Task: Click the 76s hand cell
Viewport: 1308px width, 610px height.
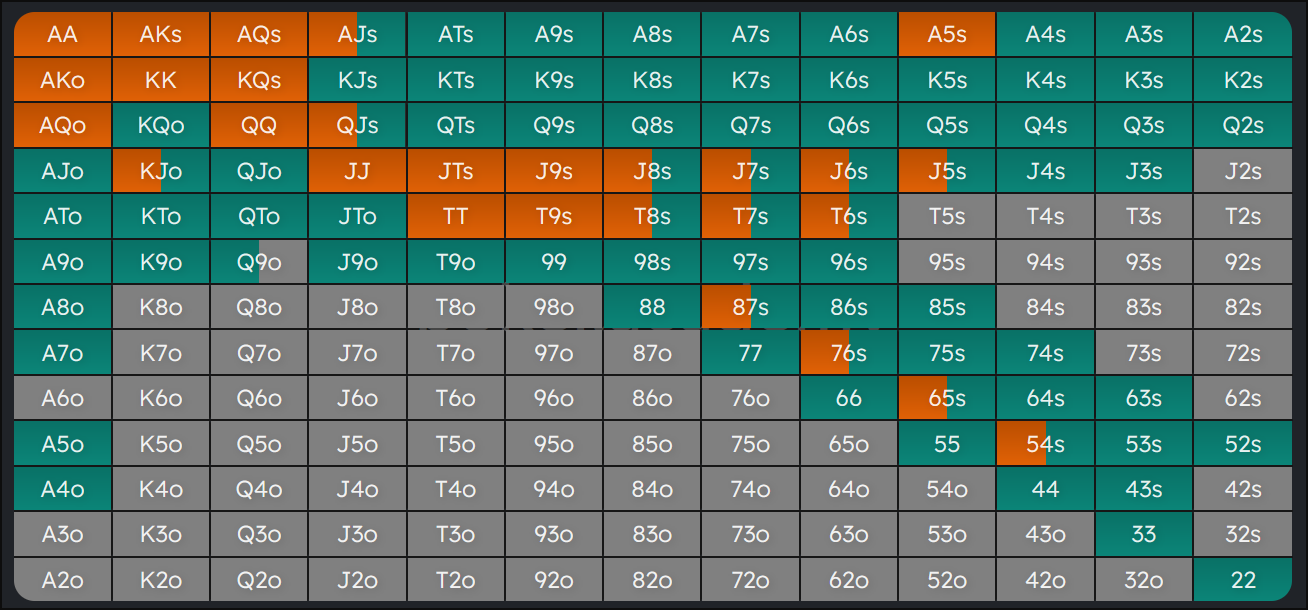Action: (848, 353)
